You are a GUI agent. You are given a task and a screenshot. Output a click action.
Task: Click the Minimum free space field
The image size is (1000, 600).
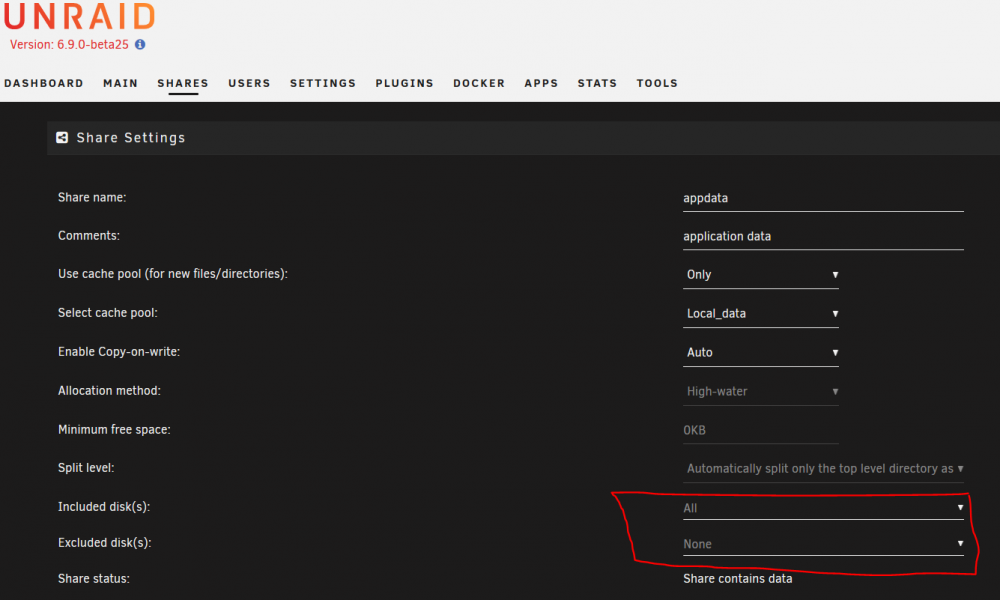tap(760, 430)
